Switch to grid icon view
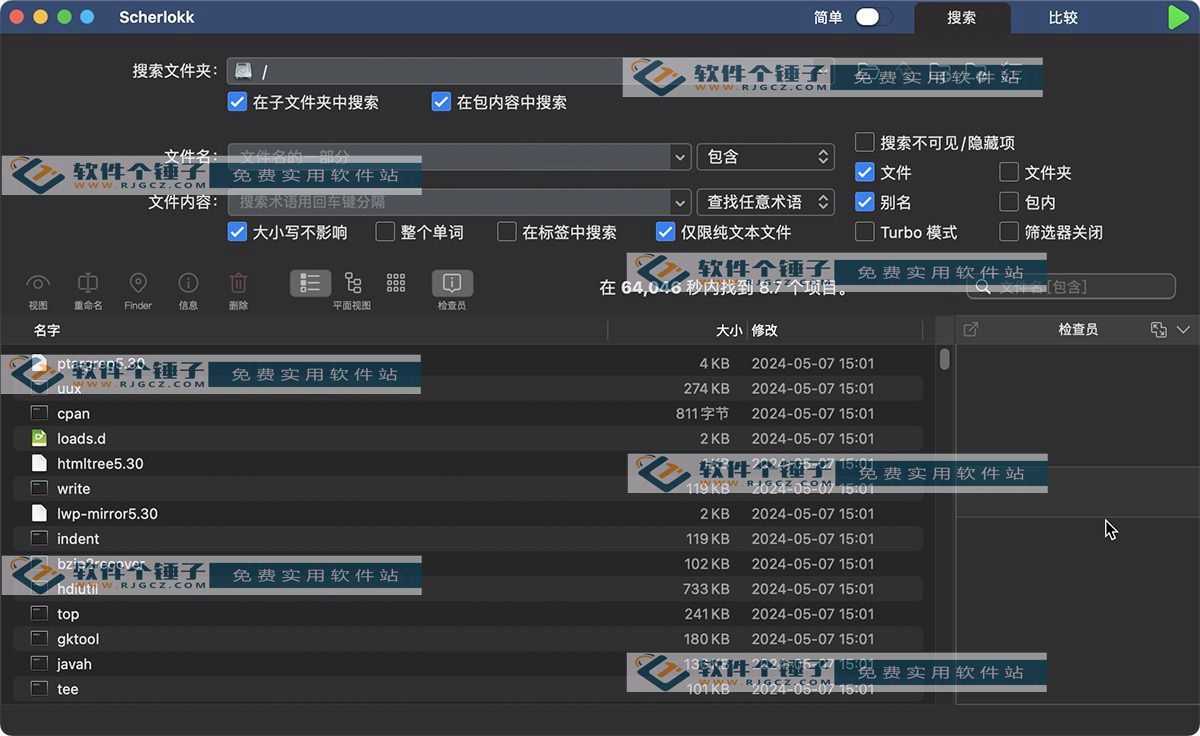1200x736 pixels. 396,283
